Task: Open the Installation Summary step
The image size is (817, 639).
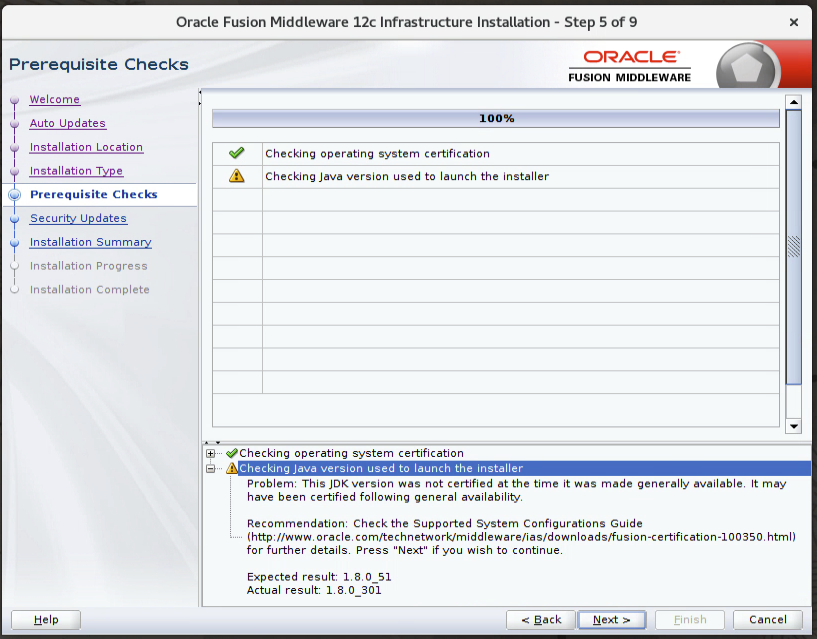Action: click(91, 242)
